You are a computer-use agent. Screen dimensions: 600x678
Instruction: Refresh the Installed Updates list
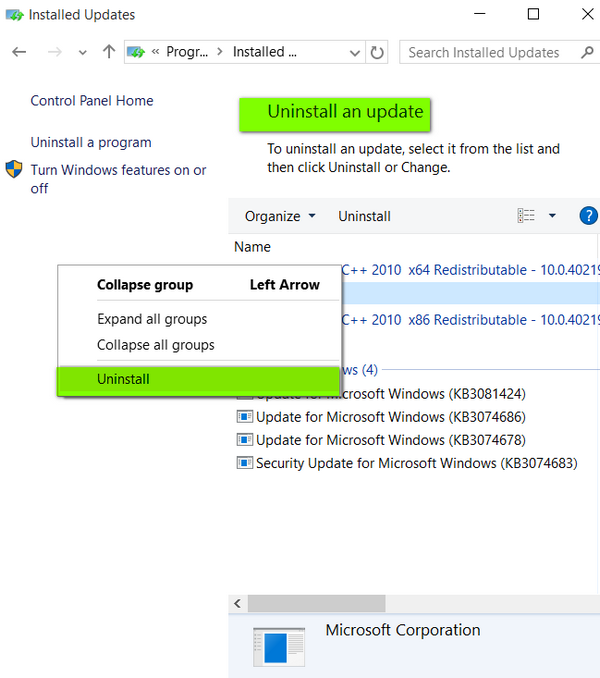[377, 52]
